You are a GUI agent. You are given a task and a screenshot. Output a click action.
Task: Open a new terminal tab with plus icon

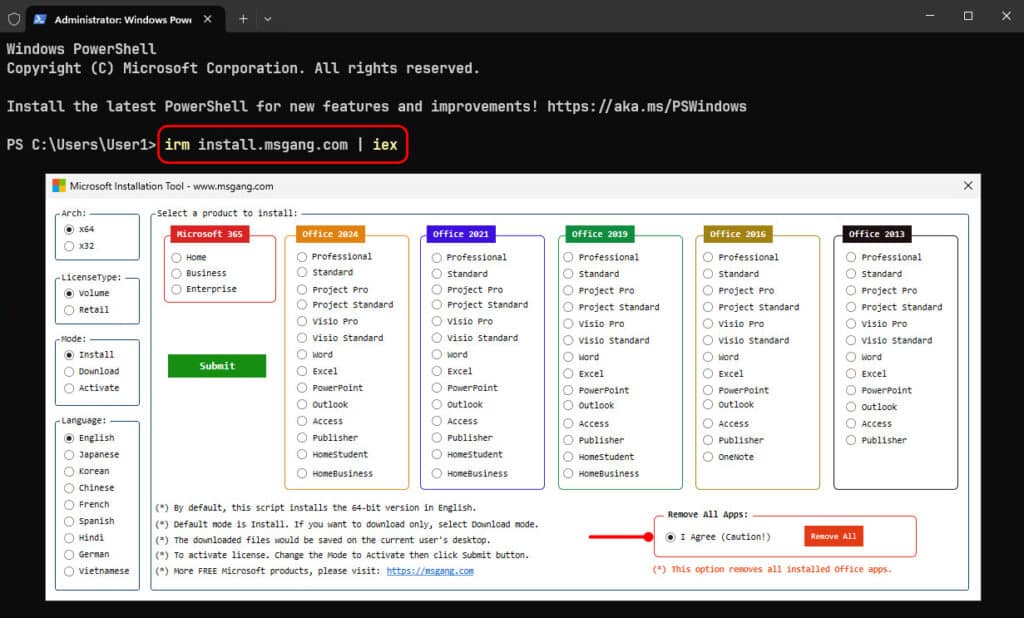(x=243, y=18)
